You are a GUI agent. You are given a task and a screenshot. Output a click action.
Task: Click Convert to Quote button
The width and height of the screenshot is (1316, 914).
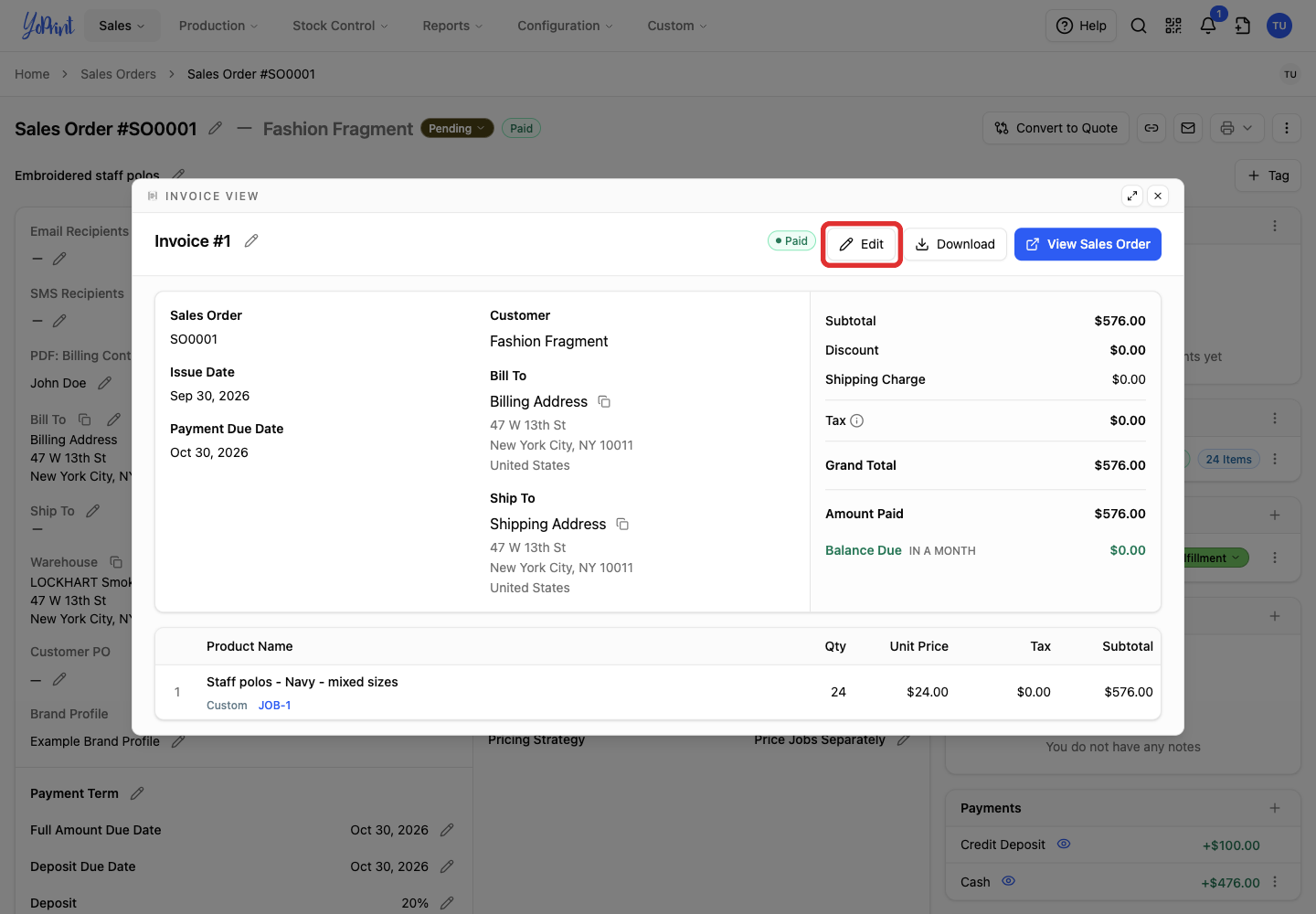[x=1056, y=128]
